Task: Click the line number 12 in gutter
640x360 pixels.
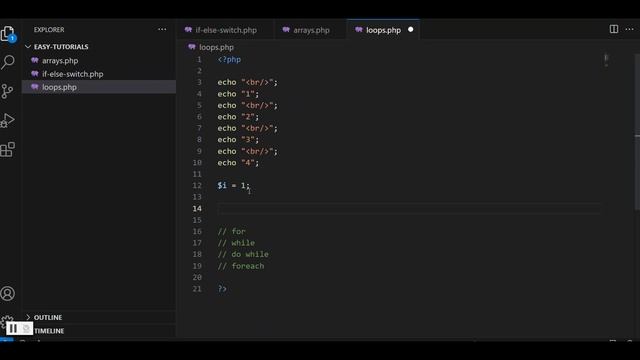Action: coord(197,186)
